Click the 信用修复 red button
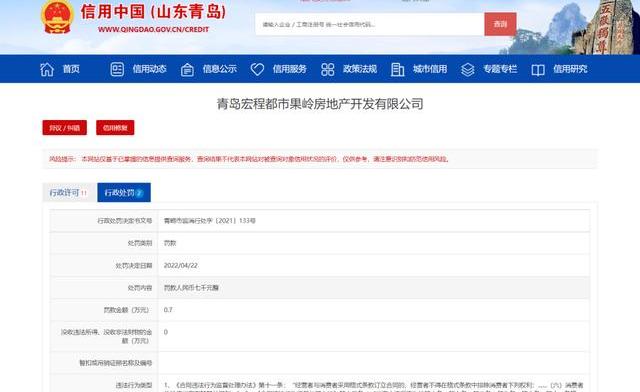640x392 pixels. [x=115, y=128]
